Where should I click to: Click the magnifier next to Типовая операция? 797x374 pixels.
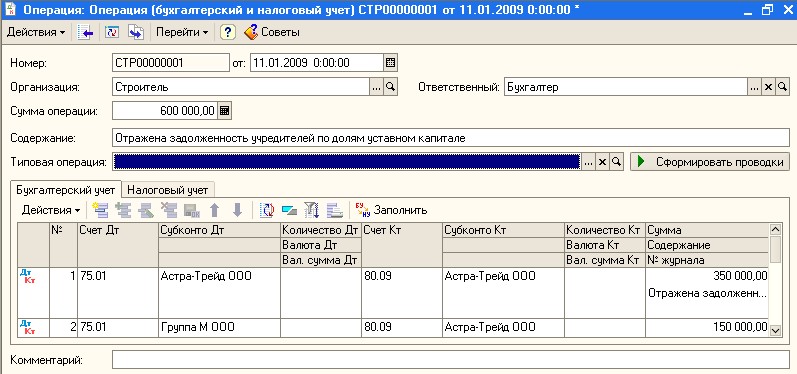click(x=617, y=162)
